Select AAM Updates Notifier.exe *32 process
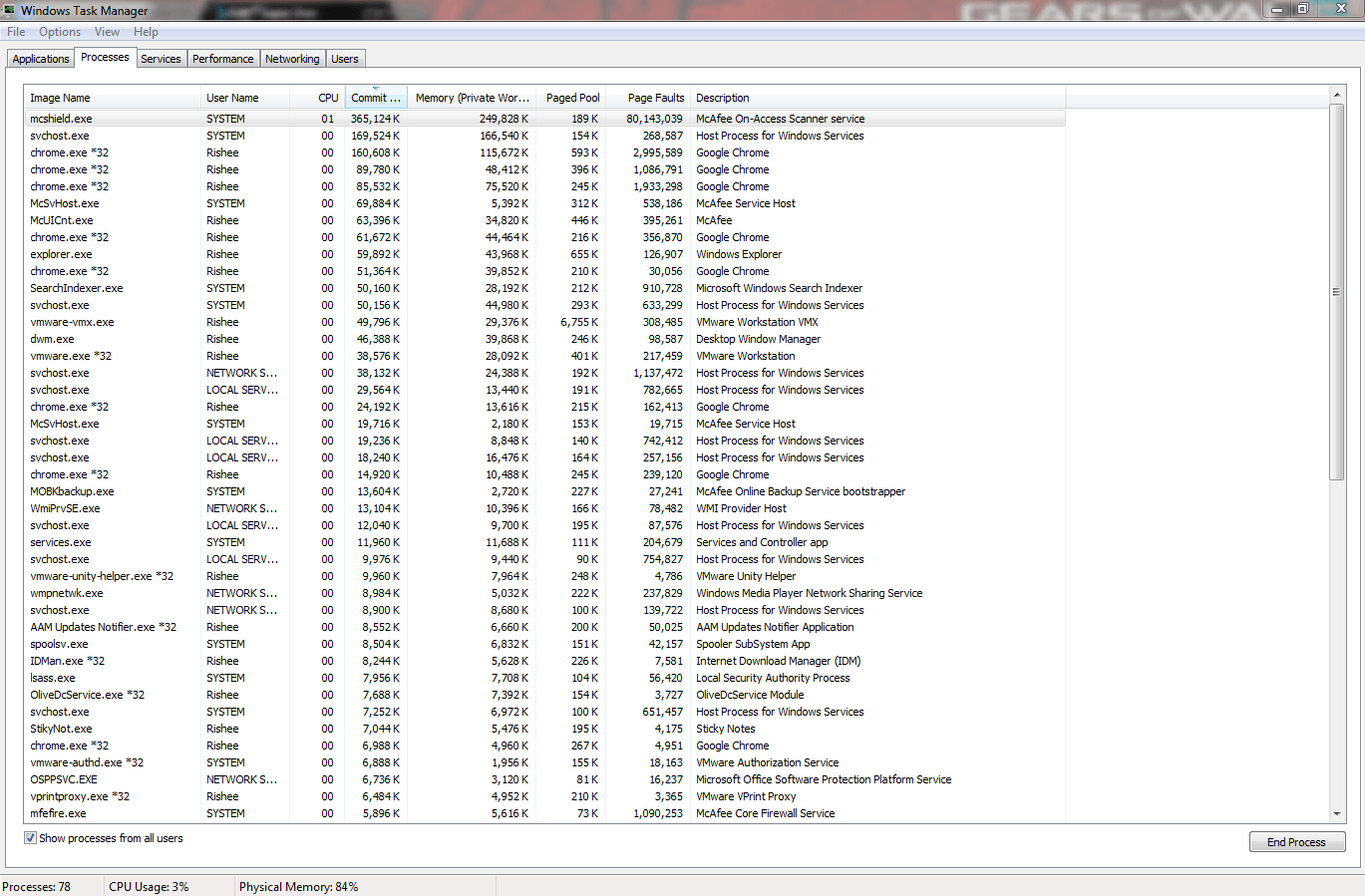This screenshot has width=1365, height=896. [544, 627]
